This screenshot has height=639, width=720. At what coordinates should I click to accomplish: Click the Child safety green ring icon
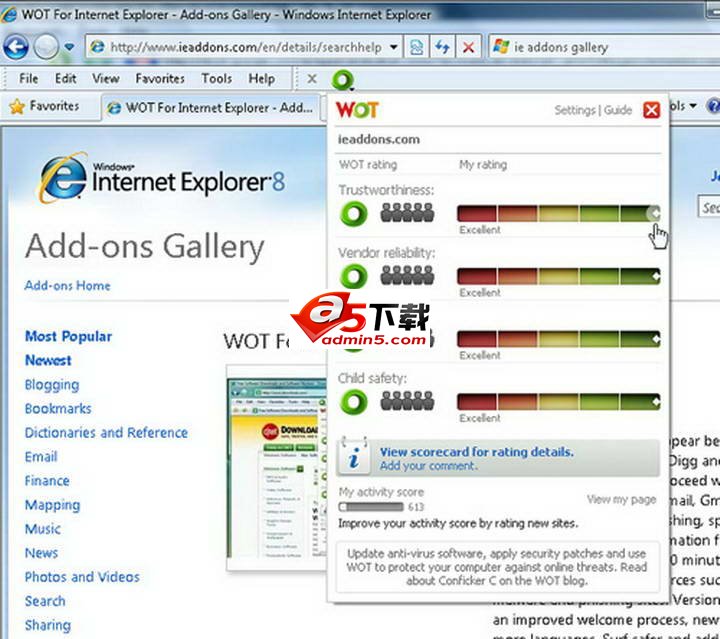[354, 402]
